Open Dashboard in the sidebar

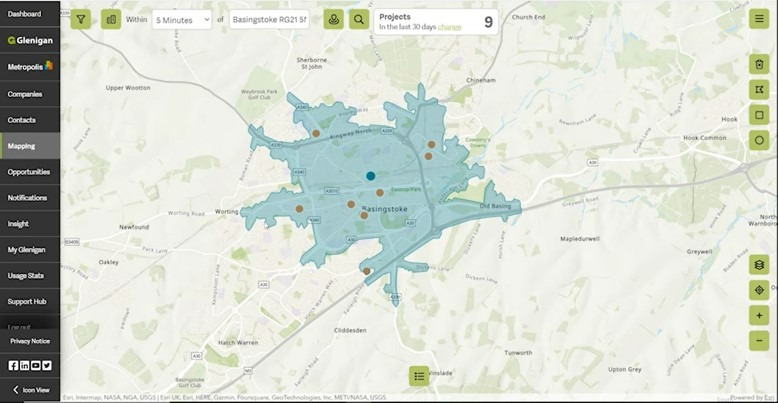point(30,14)
